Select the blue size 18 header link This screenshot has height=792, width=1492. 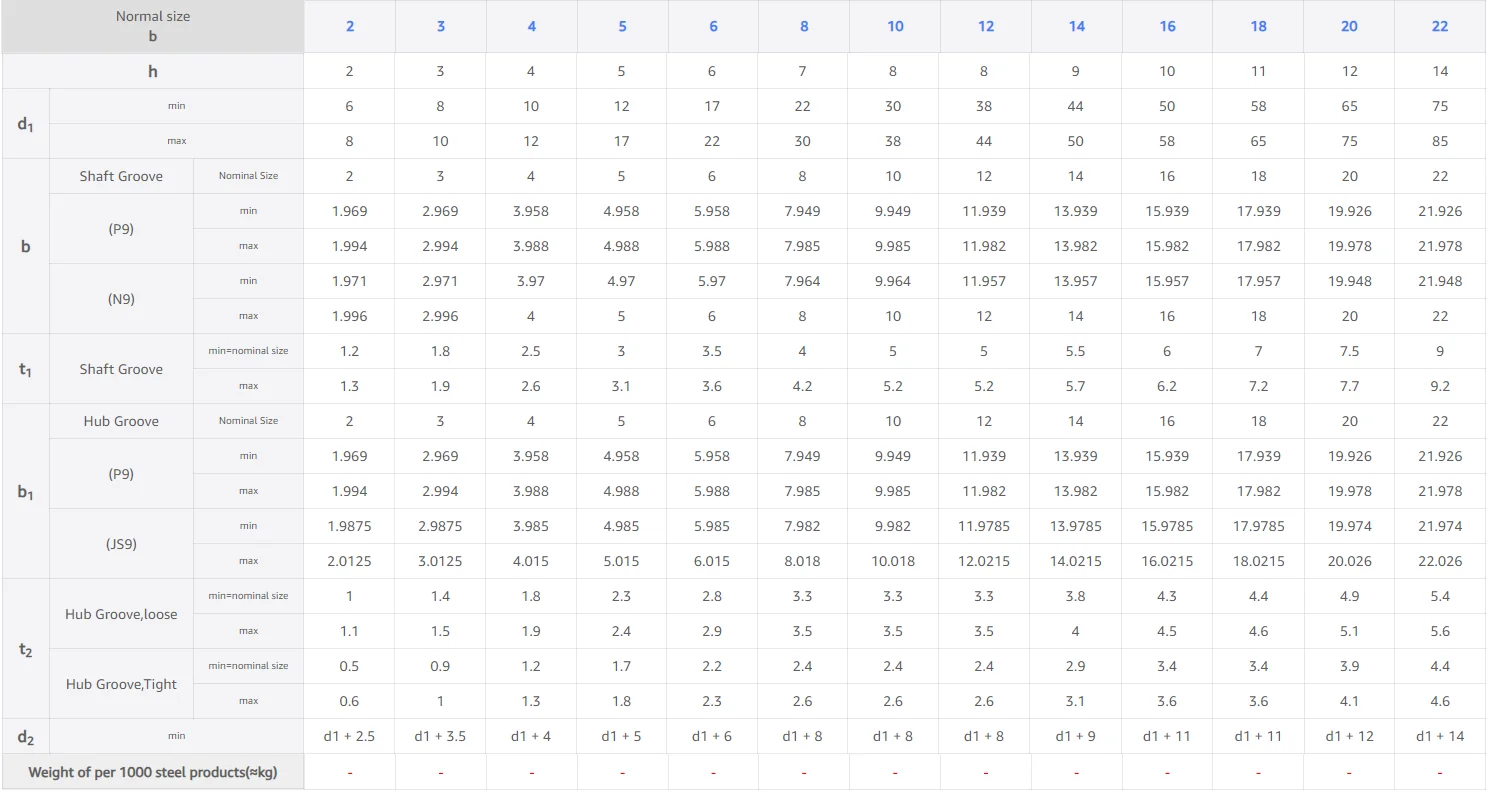click(1258, 26)
